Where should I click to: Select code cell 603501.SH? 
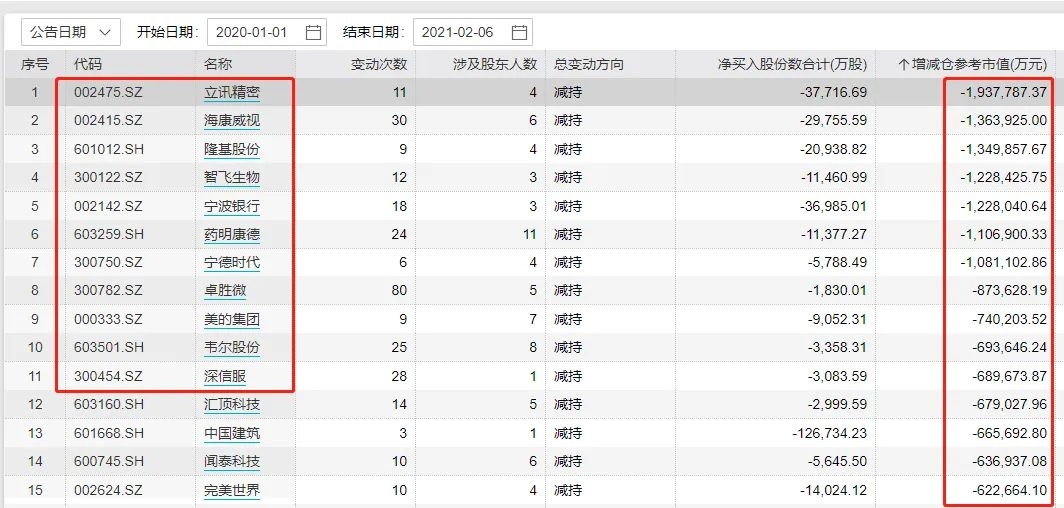[x=109, y=347]
